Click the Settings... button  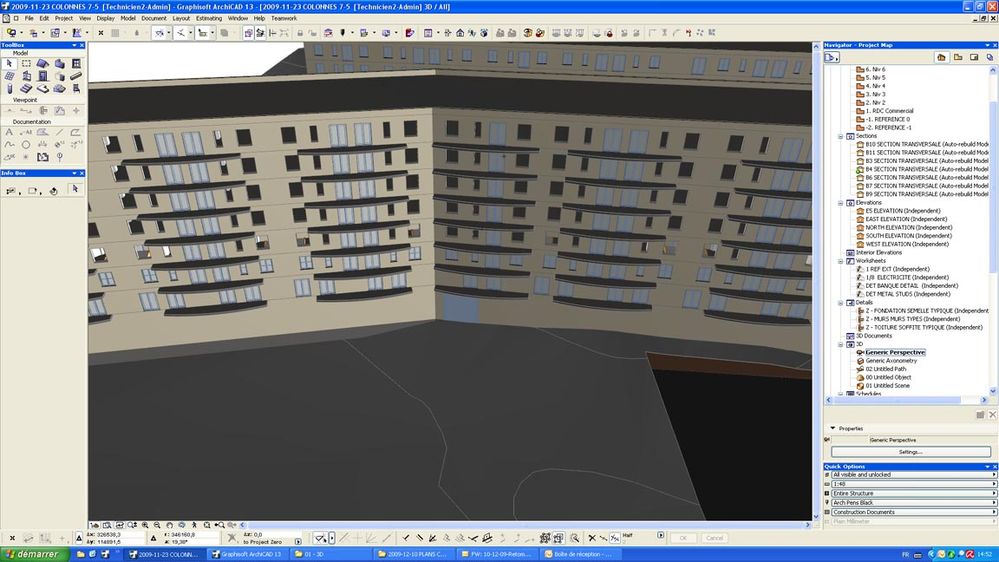pos(911,452)
